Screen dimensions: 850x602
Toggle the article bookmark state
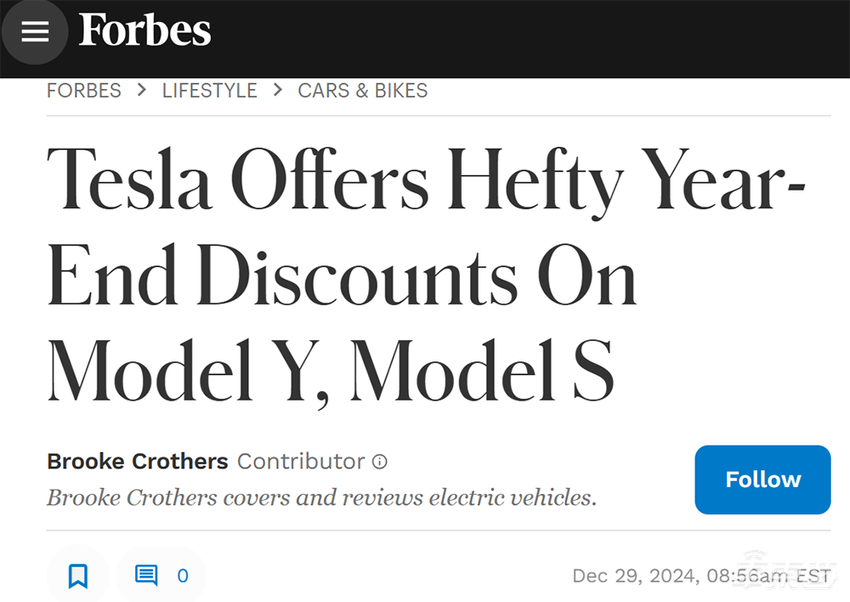pyautogui.click(x=77, y=575)
